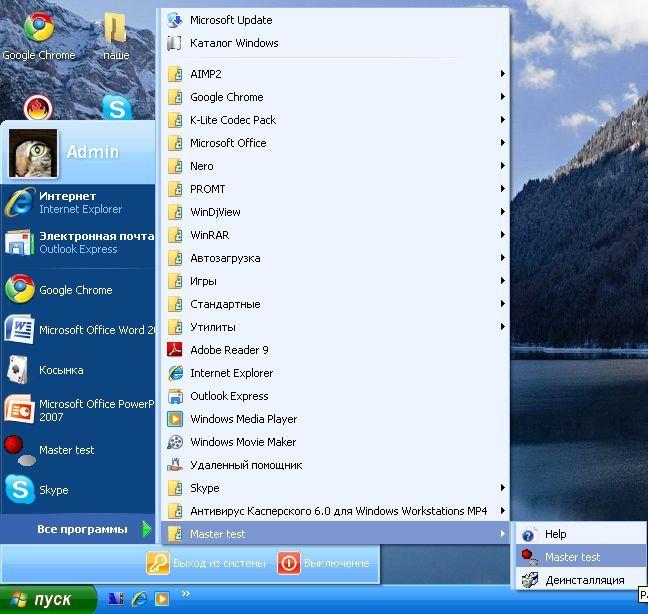The height and width of the screenshot is (614, 648).
Task: Expand the Nero folder submenu arrow
Action: point(503,166)
